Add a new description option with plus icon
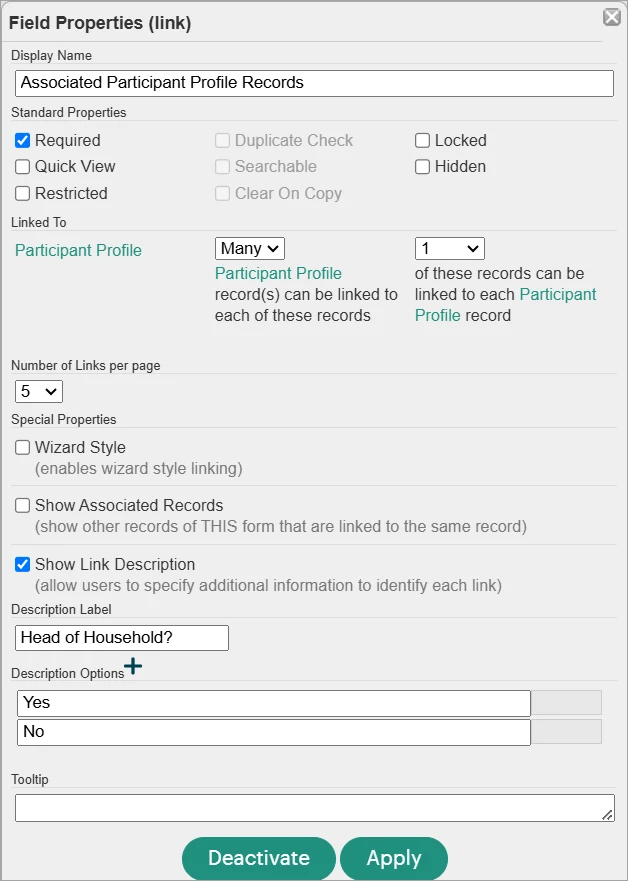628x881 pixels. point(133,666)
